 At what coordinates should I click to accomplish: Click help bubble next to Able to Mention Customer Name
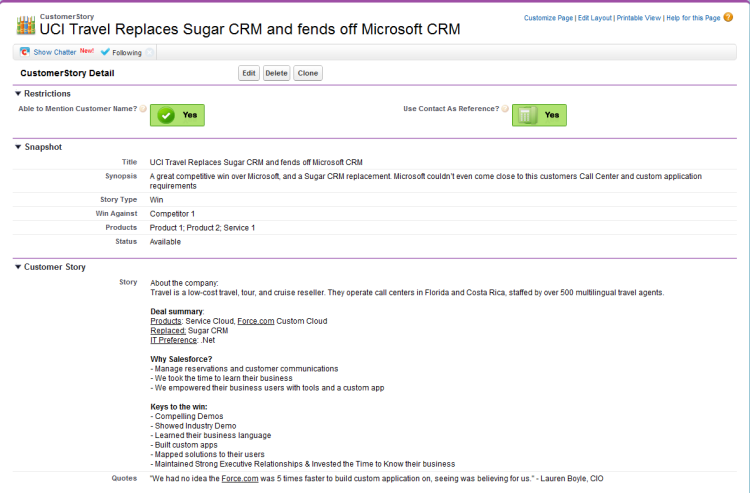[x=143, y=109]
